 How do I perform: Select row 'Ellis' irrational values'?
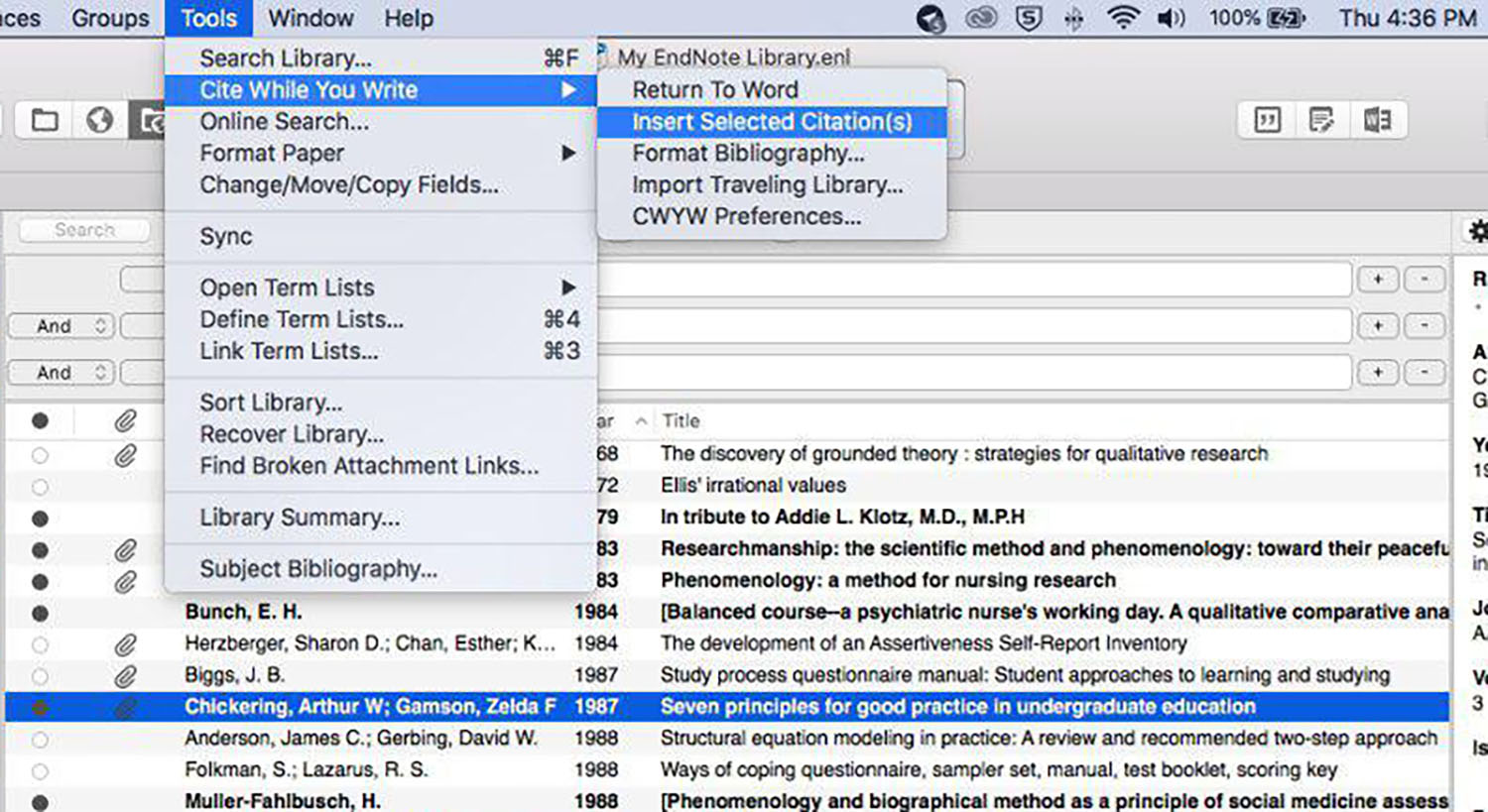(x=727, y=487)
